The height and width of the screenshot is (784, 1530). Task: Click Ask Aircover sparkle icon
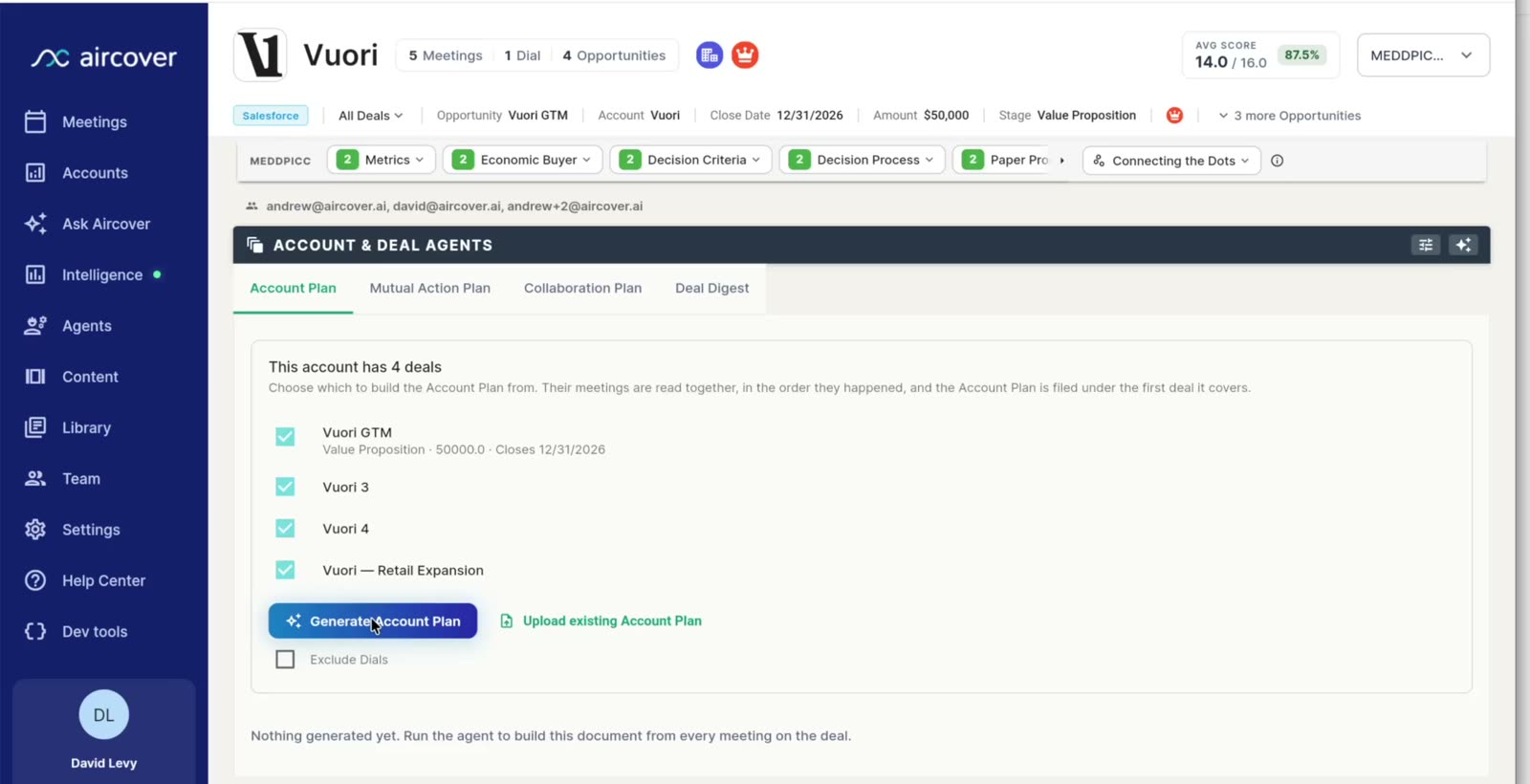point(35,224)
